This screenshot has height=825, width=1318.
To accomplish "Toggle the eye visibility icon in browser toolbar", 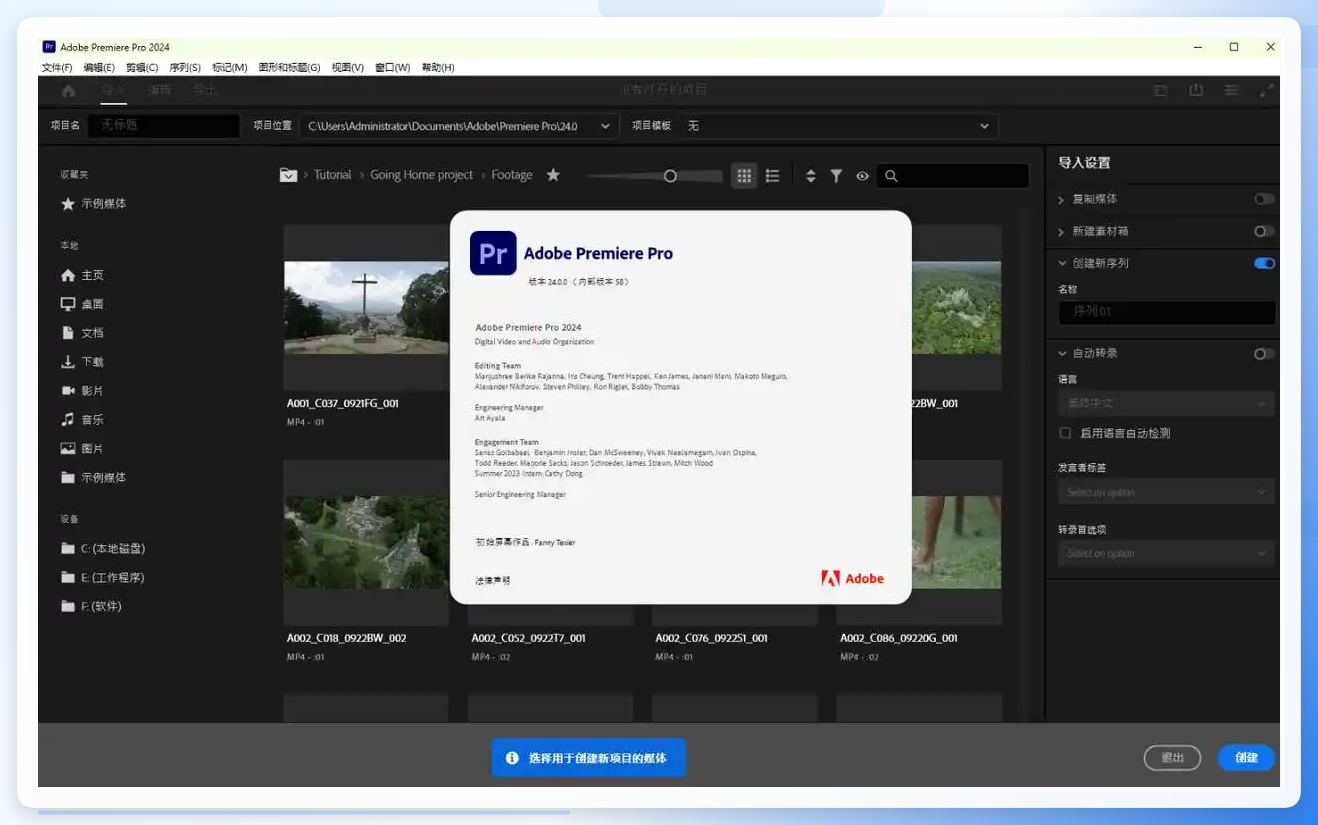I will [862, 176].
